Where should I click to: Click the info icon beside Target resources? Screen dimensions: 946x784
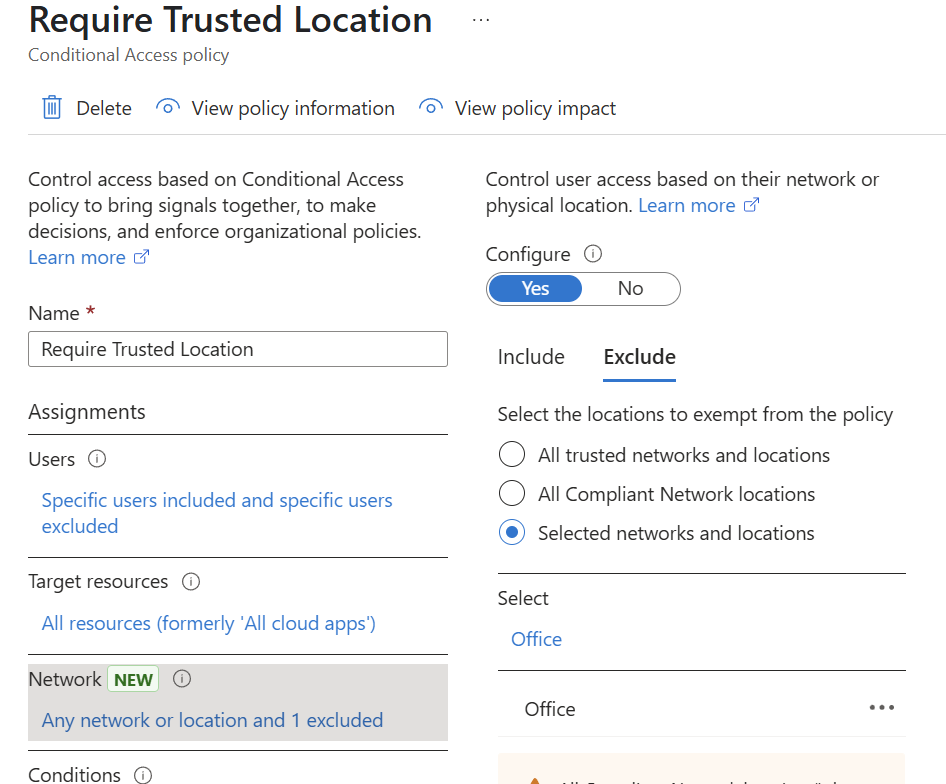point(191,581)
